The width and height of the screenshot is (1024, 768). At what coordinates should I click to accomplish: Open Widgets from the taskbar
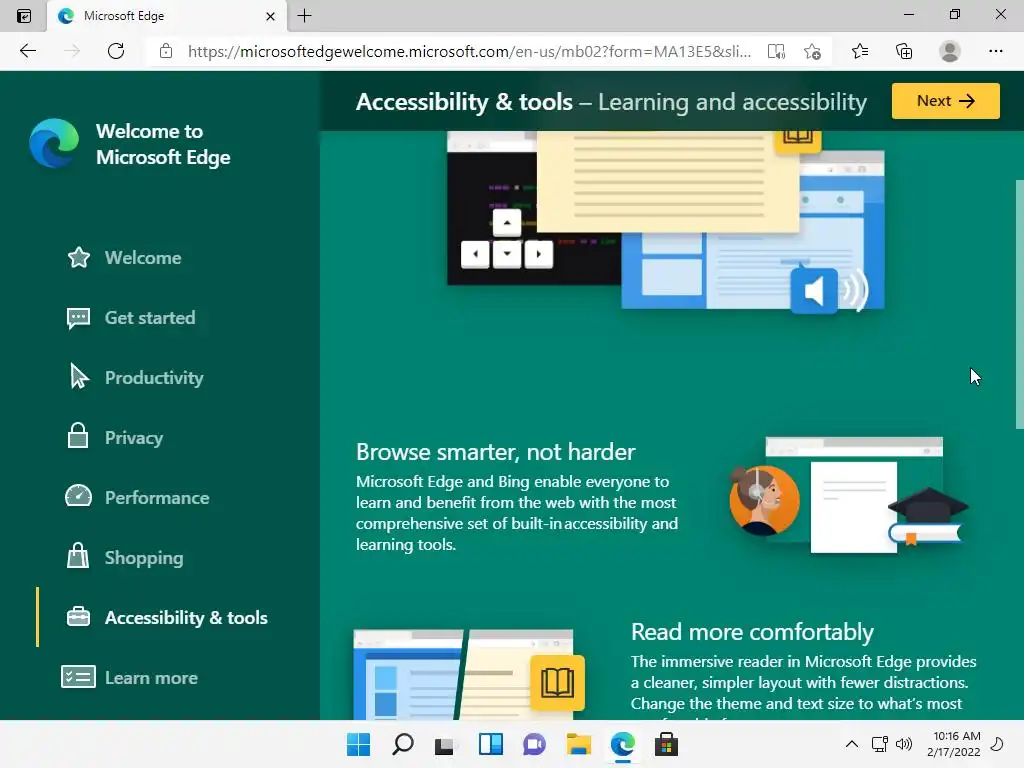click(490, 744)
